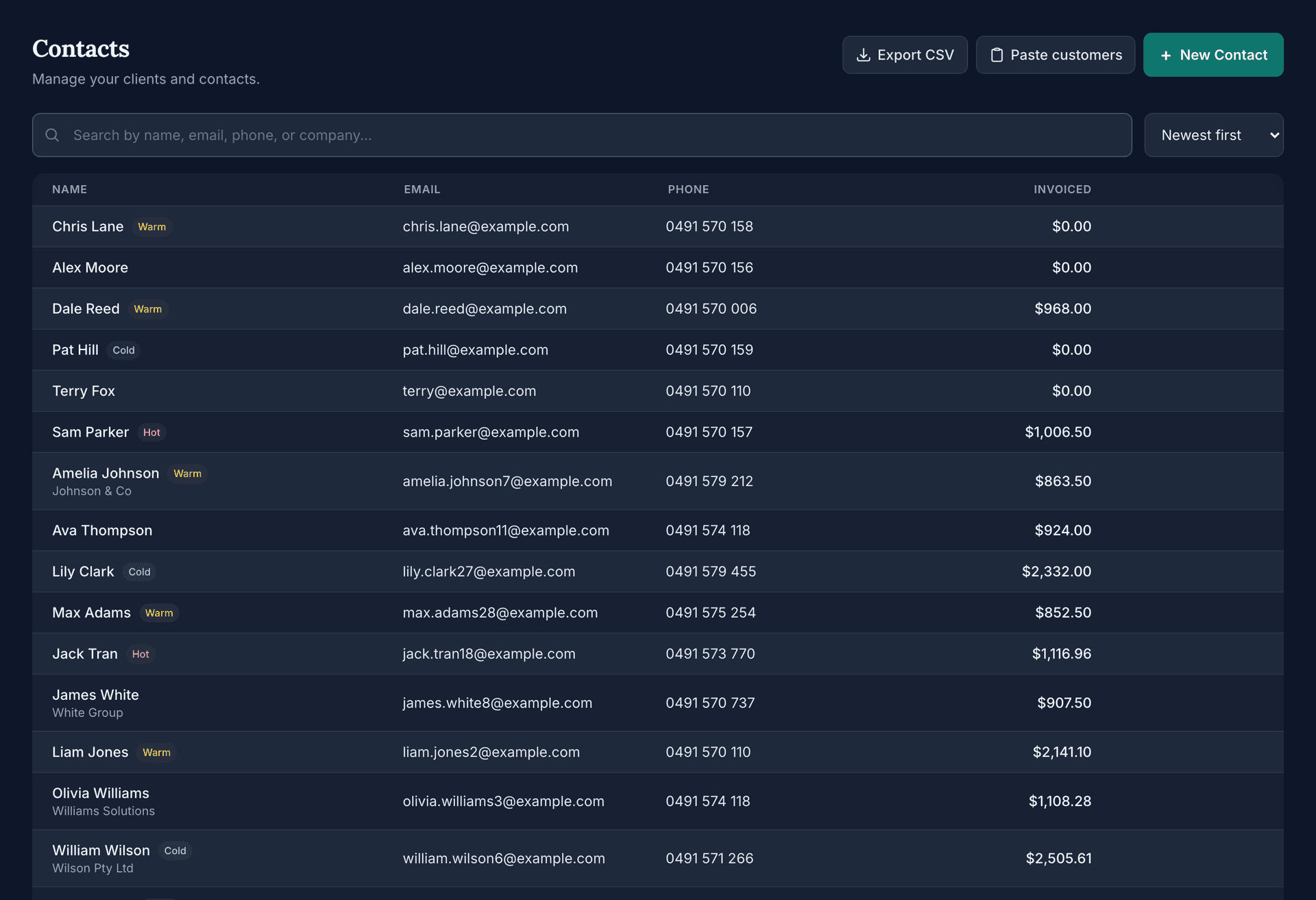
Task: Click Warm tag beside Amelia Johnson
Action: pos(187,474)
